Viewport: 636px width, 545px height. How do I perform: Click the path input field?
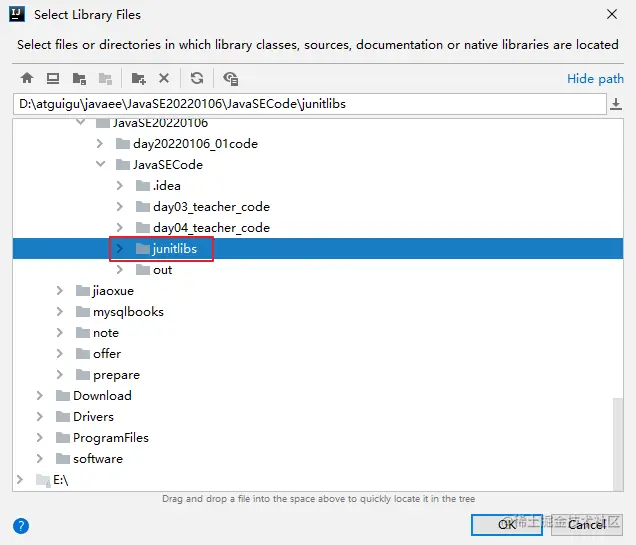click(310, 104)
